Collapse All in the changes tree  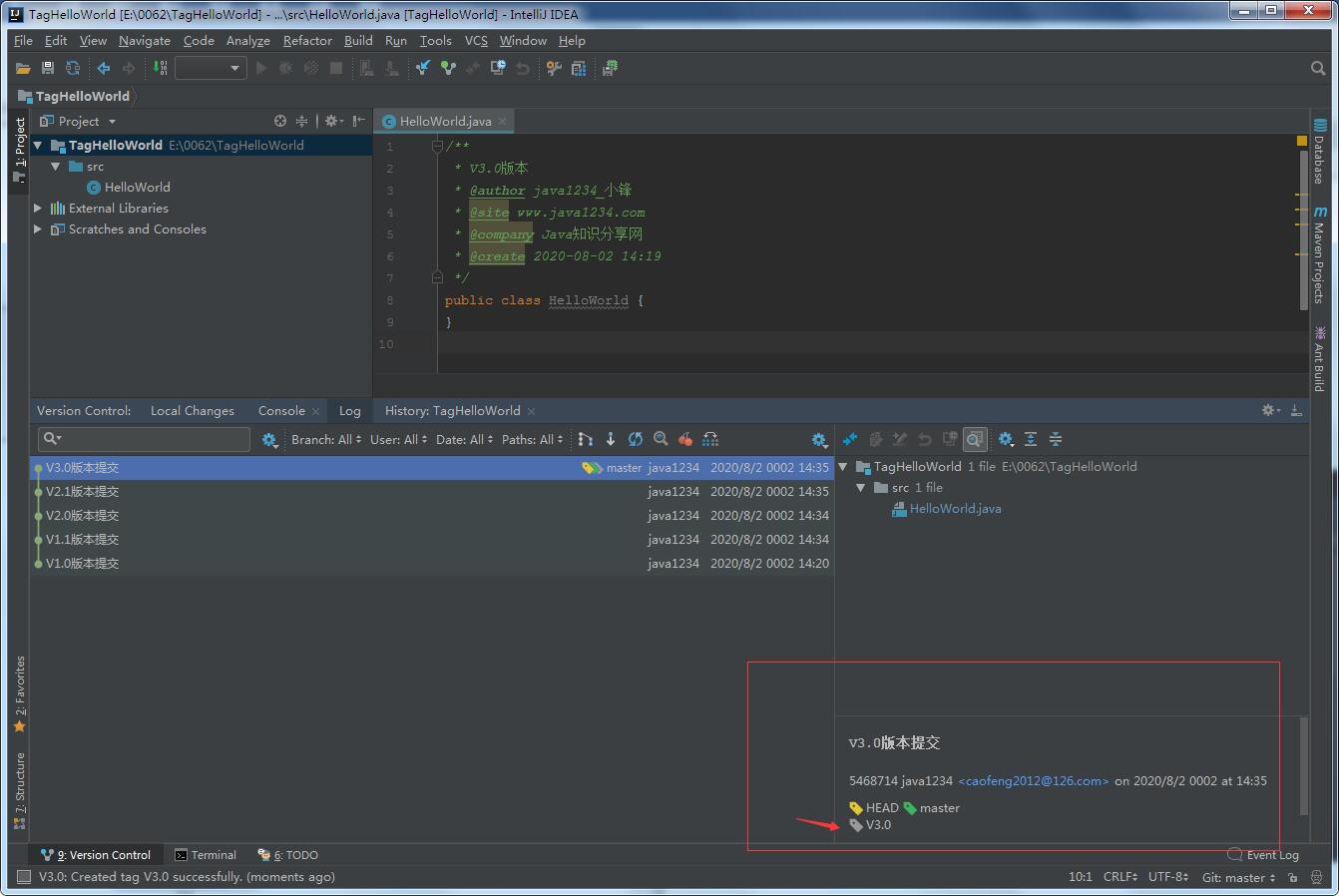1056,439
